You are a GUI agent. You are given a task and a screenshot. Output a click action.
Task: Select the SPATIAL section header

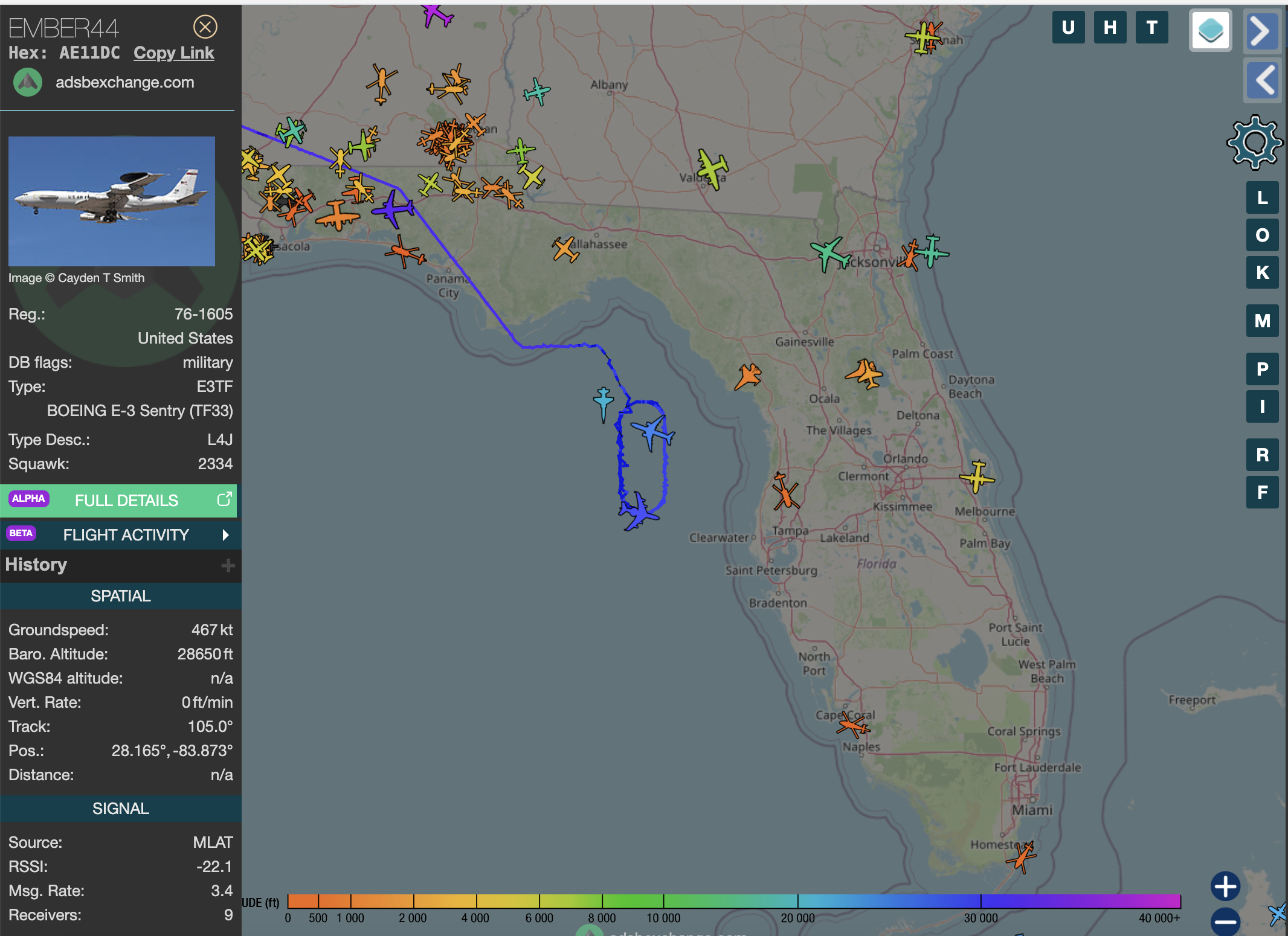pos(121,596)
